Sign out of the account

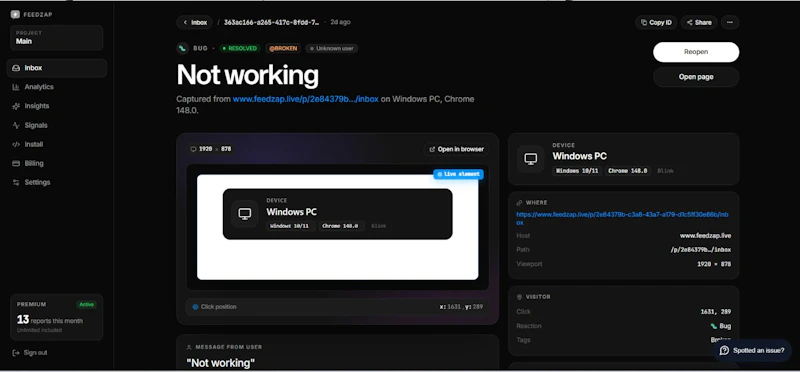[30, 353]
